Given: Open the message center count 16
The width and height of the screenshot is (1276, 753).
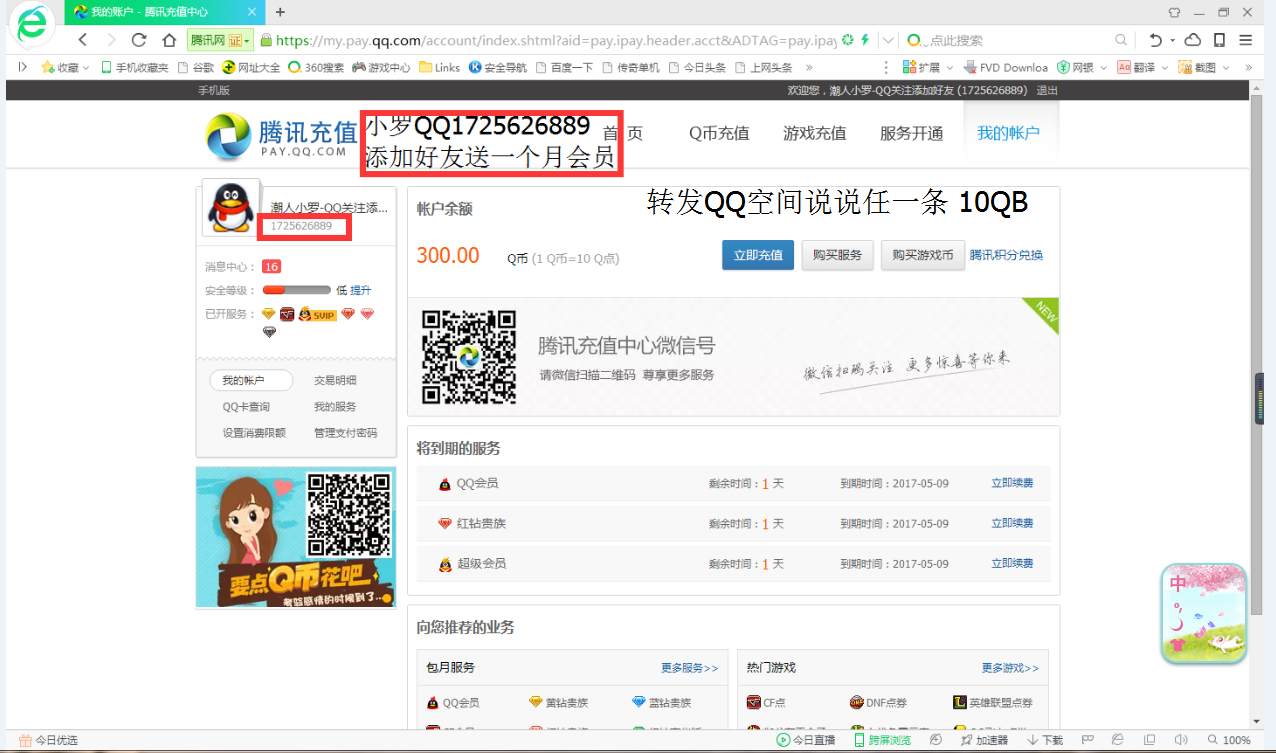Looking at the screenshot, I should (x=271, y=267).
